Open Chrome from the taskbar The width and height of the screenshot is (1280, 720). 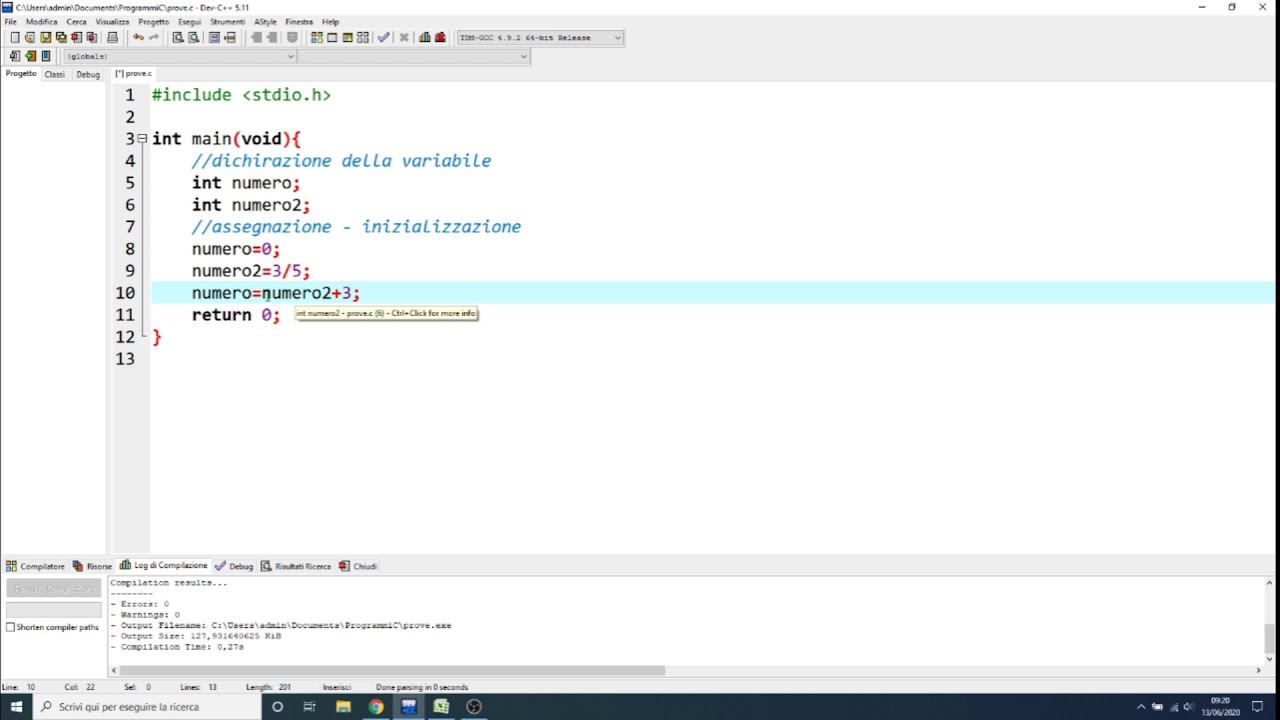[376, 707]
